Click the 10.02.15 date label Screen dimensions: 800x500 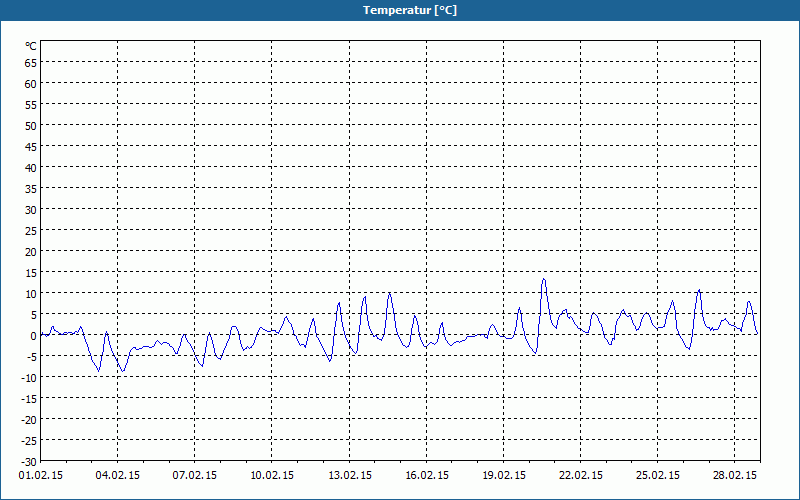272,476
